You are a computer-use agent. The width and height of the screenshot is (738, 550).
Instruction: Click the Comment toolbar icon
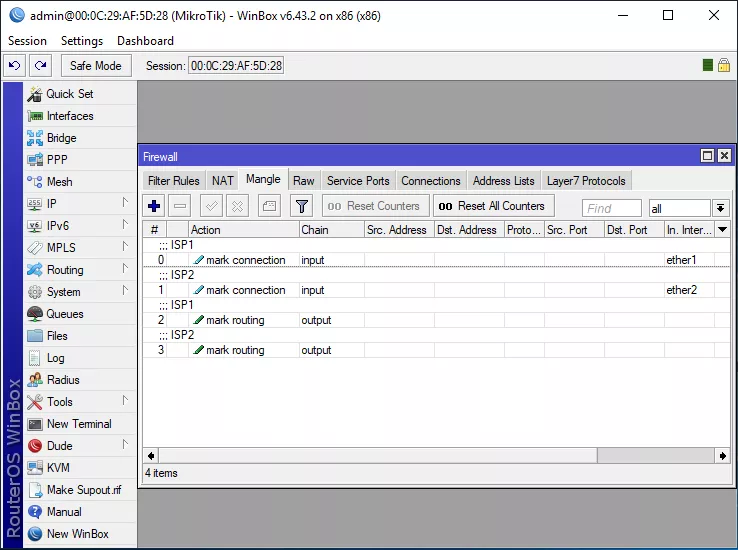tap(269, 206)
